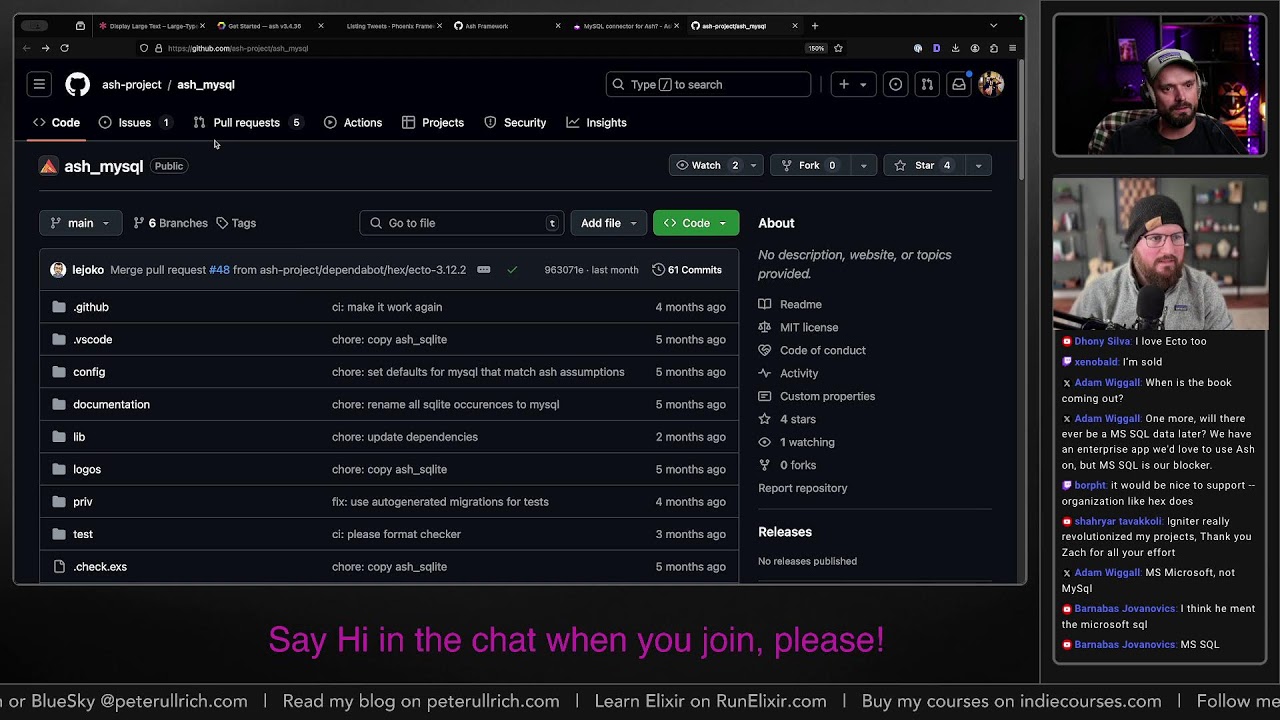Click the lejoko author avatar
The width and height of the screenshot is (1280, 720).
[58, 270]
